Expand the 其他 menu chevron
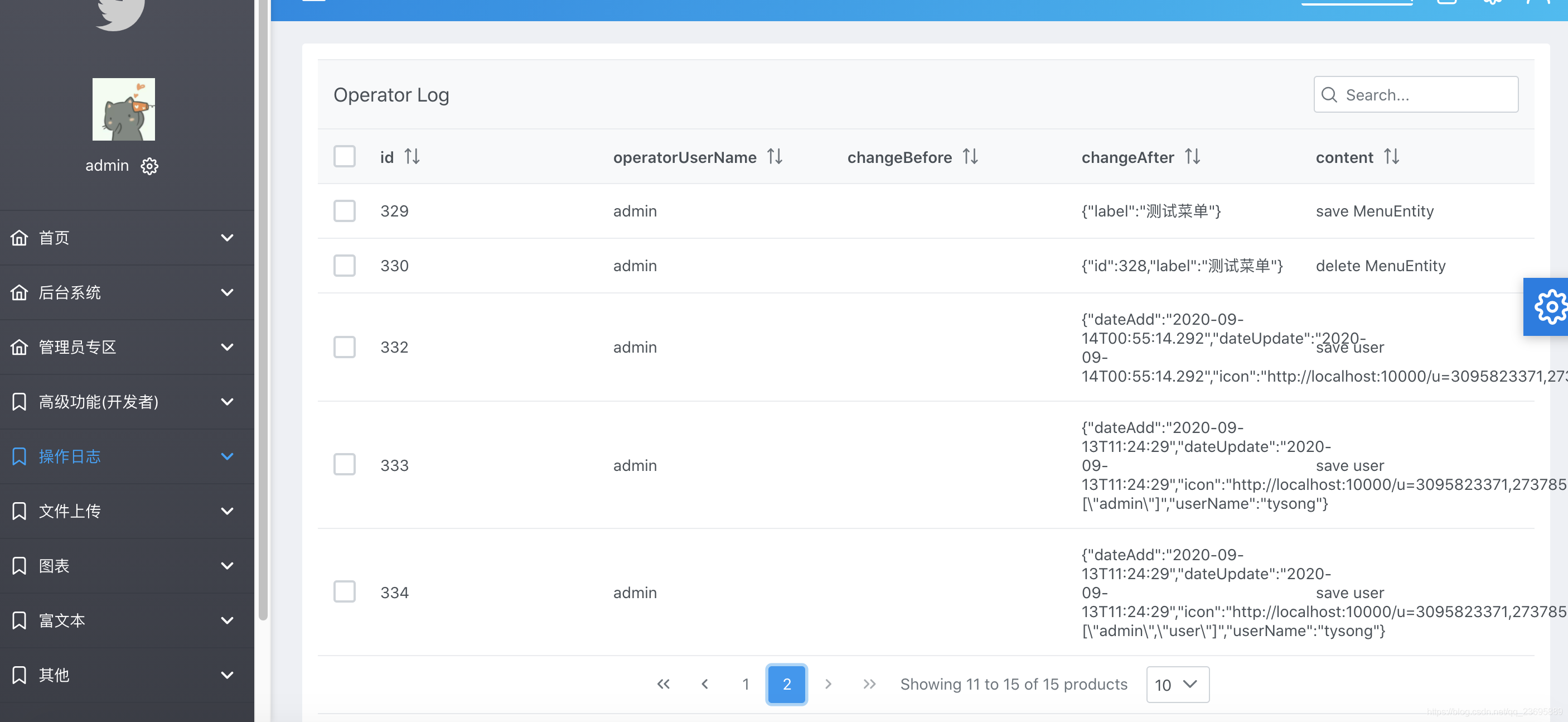The width and height of the screenshot is (1568, 722). [227, 675]
